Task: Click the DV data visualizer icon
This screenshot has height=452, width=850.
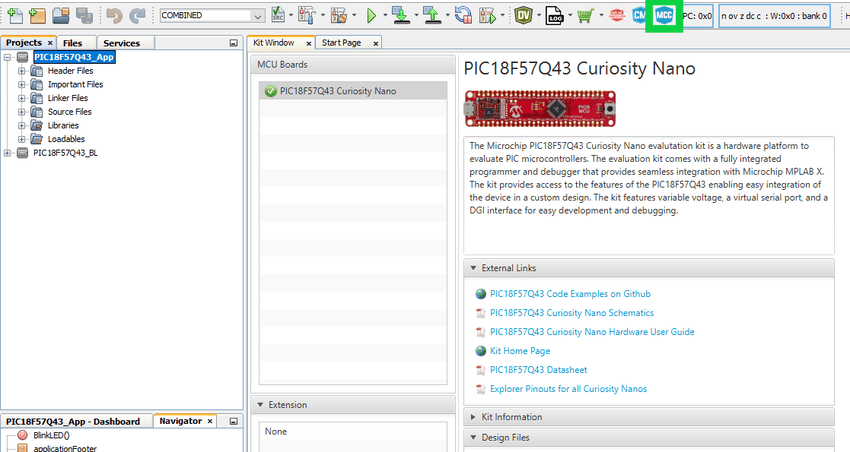Action: point(524,16)
